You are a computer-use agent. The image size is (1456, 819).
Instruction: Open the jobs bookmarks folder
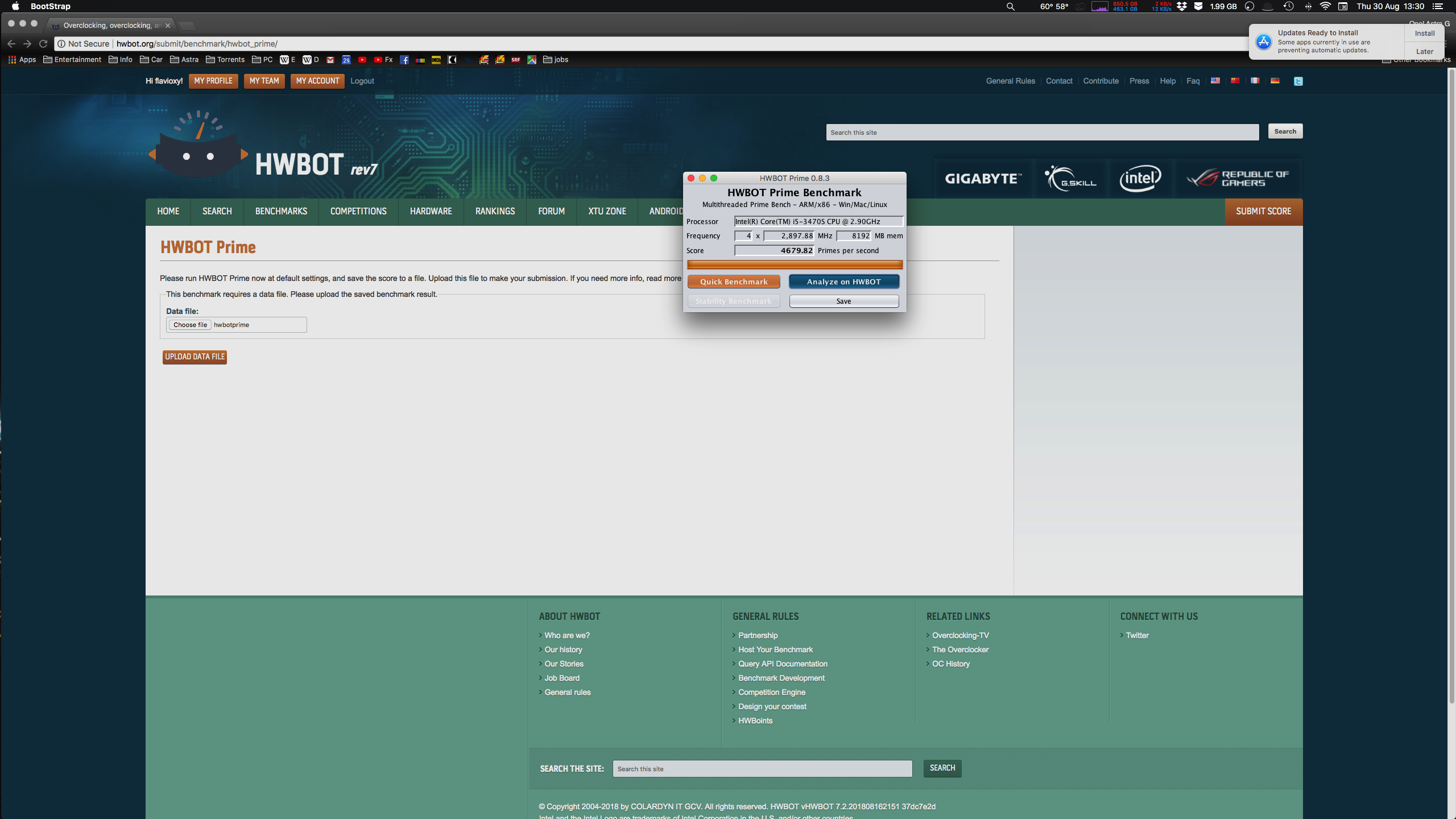point(556,60)
